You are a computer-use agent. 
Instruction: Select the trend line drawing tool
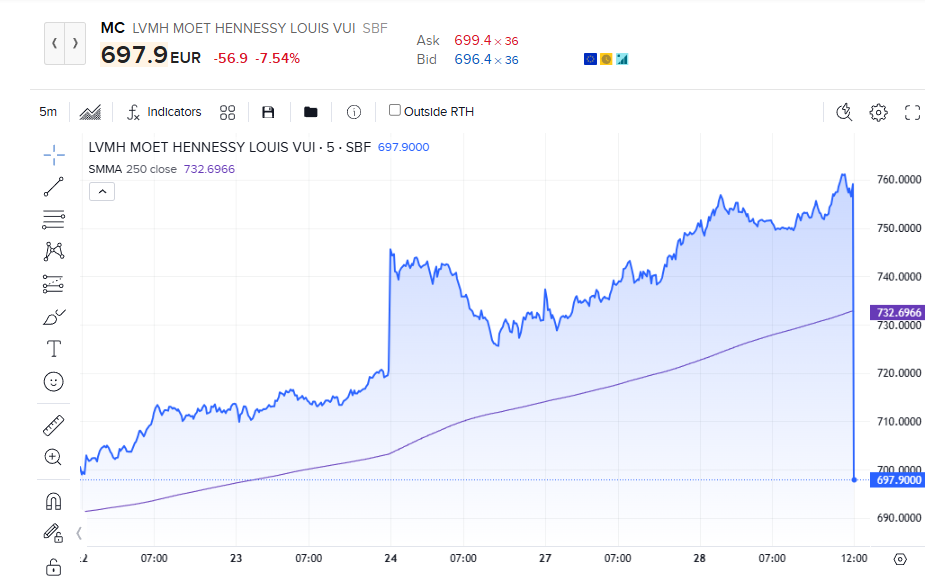pyautogui.click(x=54, y=187)
